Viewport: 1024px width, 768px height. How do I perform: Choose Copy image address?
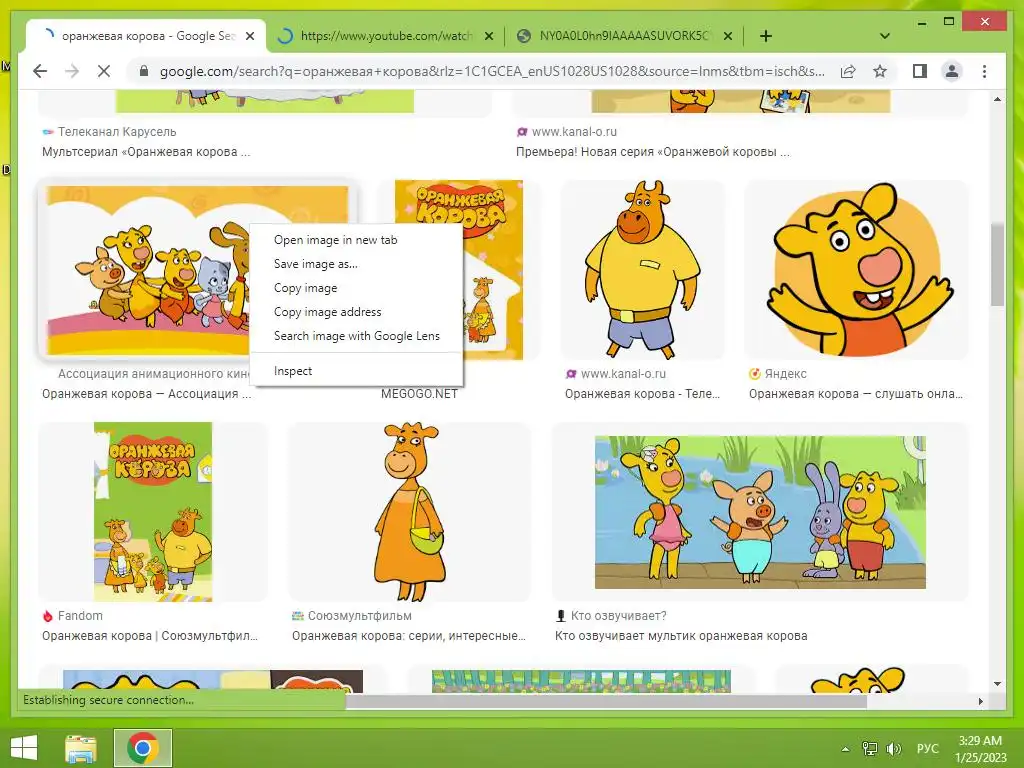click(x=327, y=312)
